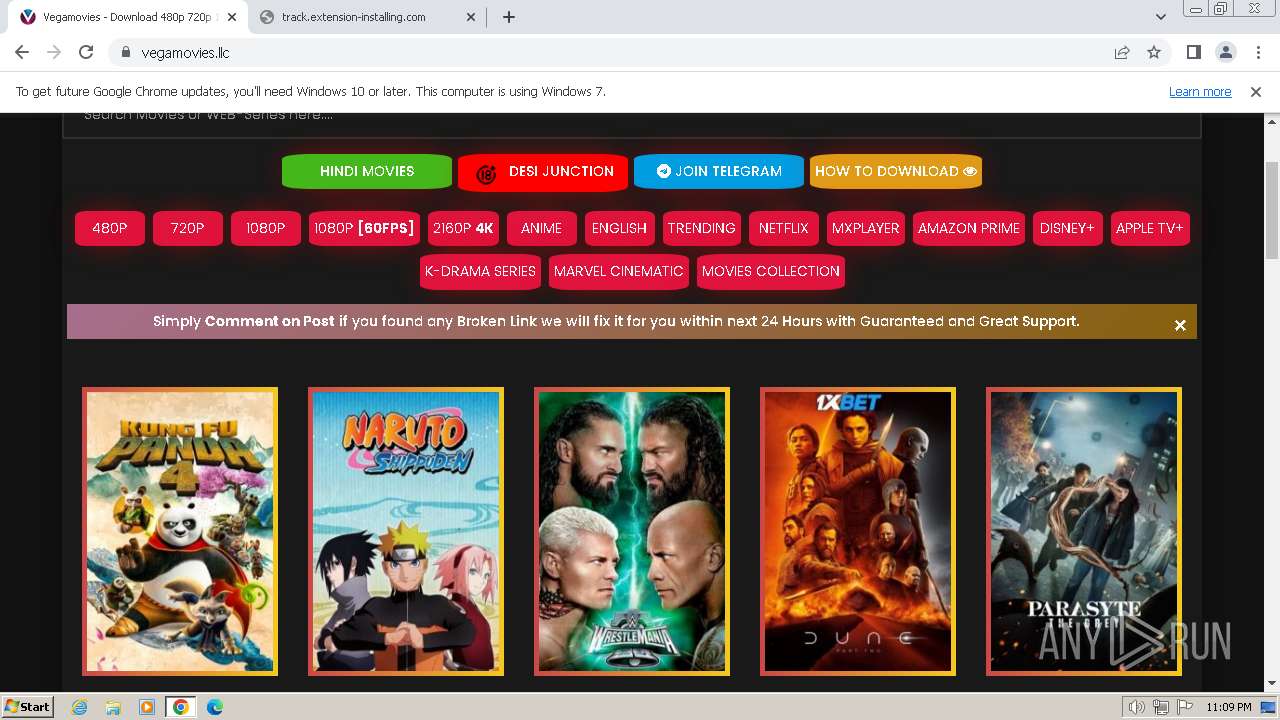Open HINDI MOVIES category
The width and height of the screenshot is (1280, 720).
click(367, 171)
